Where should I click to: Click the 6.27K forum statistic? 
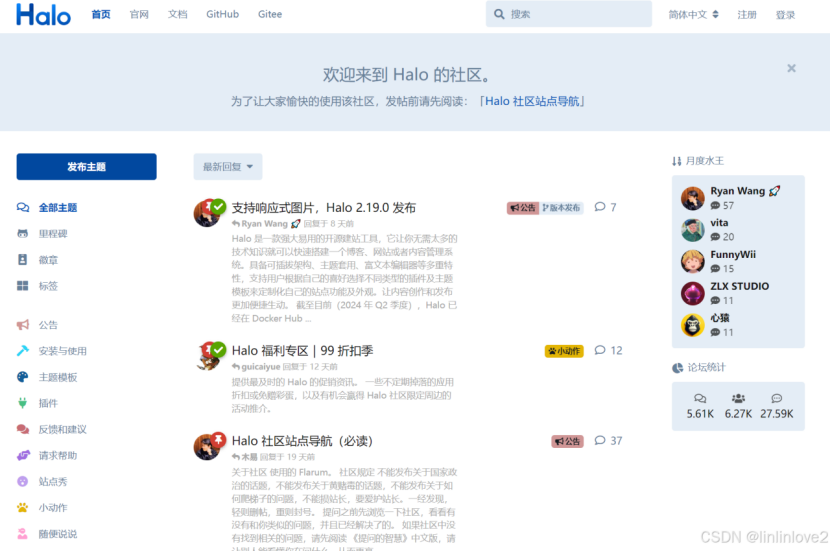click(738, 407)
